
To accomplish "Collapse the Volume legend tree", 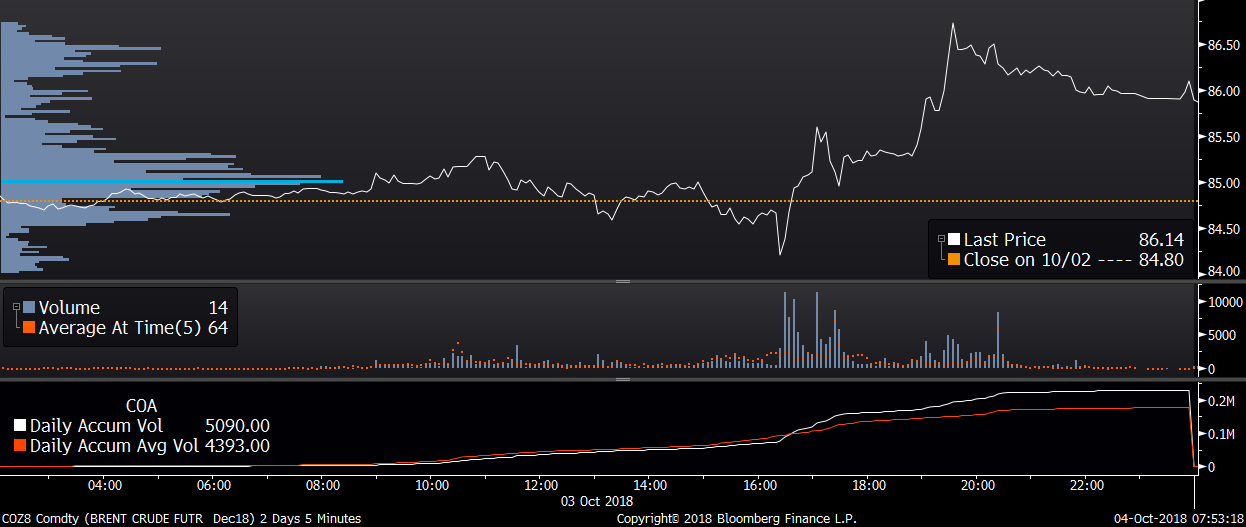I will click(x=16, y=307).
